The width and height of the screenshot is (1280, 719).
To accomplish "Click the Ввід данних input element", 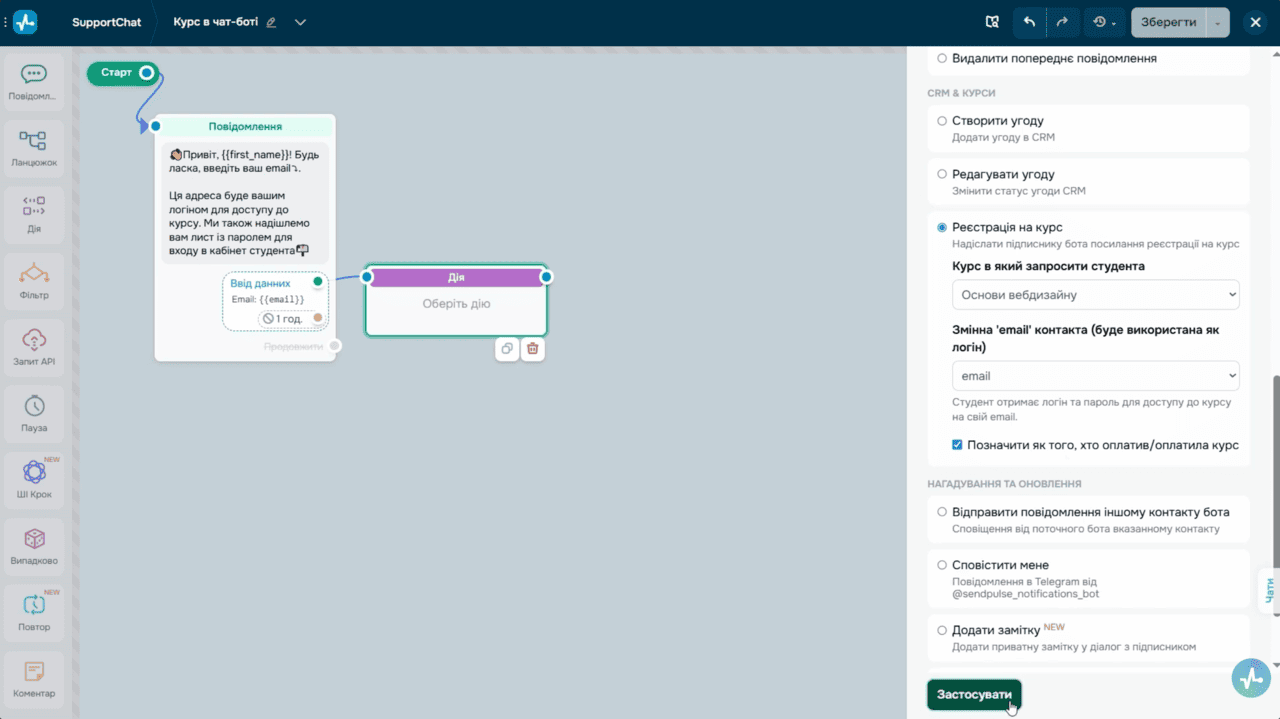I will click(275, 300).
